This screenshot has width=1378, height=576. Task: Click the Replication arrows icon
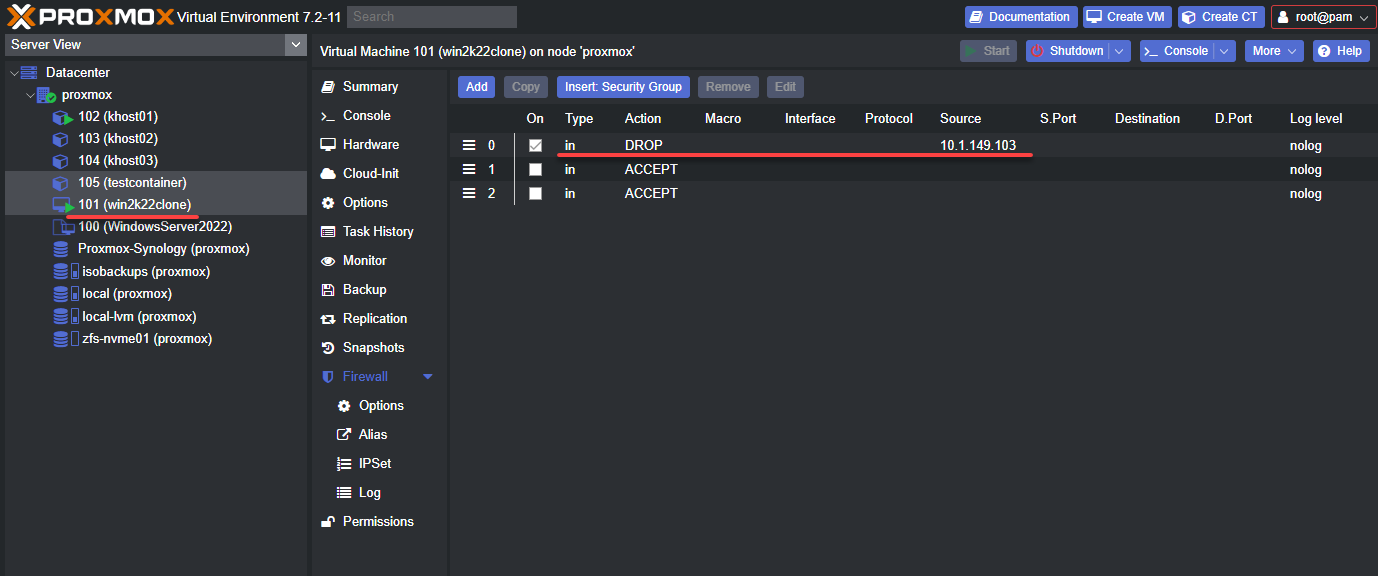(x=327, y=319)
